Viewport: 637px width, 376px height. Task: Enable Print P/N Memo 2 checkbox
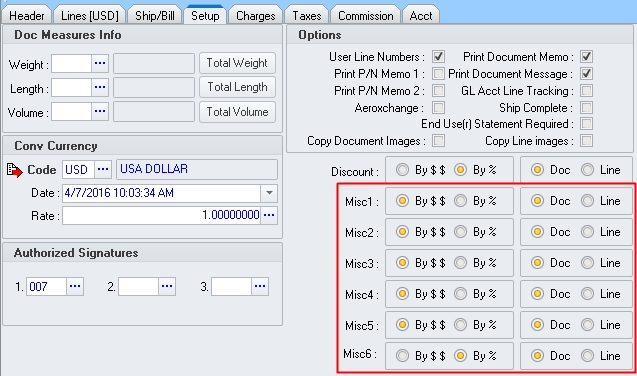coord(438,90)
